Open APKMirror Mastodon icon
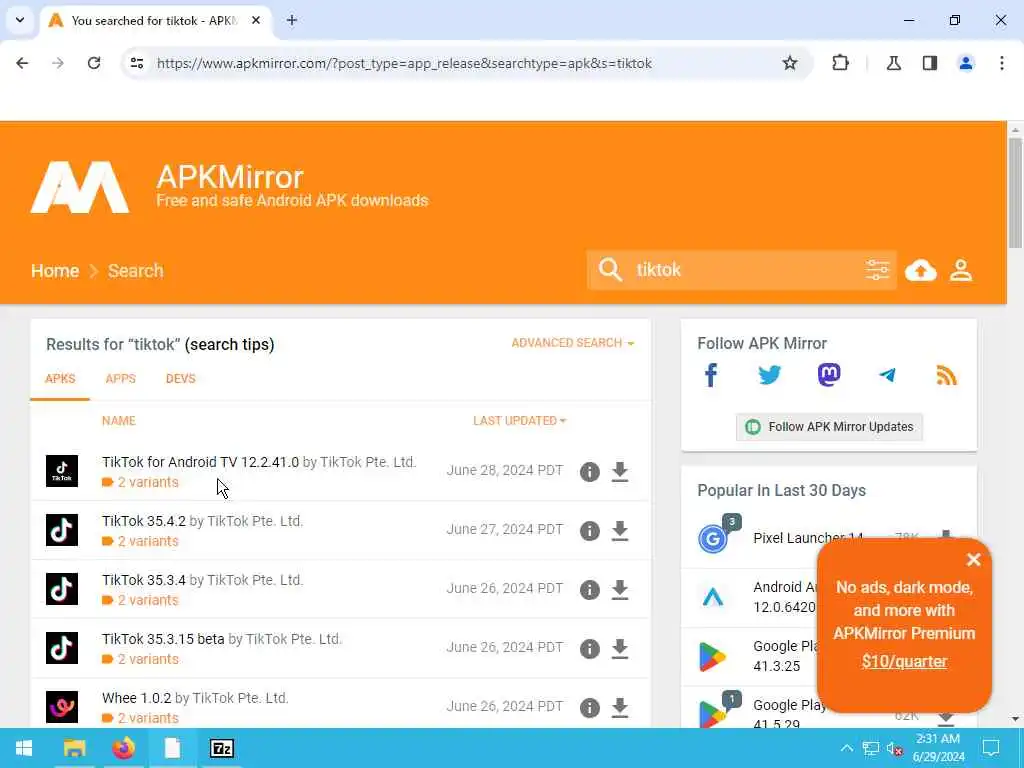1024x768 pixels. tap(829, 375)
